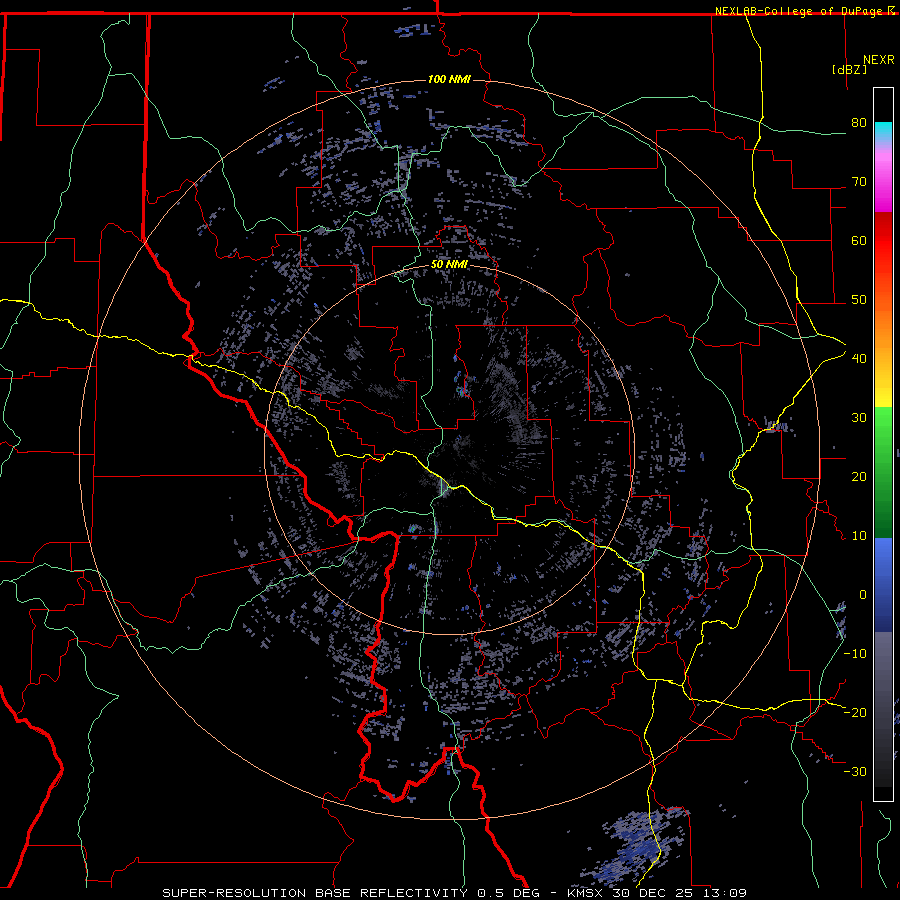
Task: Click the gray segment of the color bar
Action: click(883, 709)
